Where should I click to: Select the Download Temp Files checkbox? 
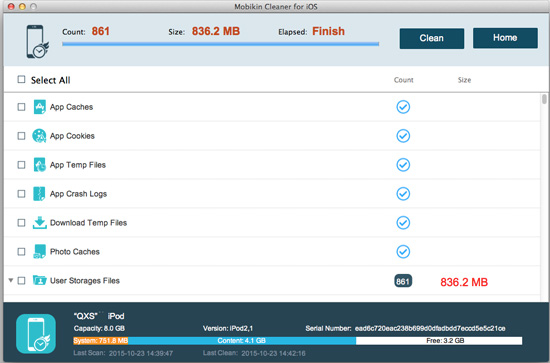[21, 223]
